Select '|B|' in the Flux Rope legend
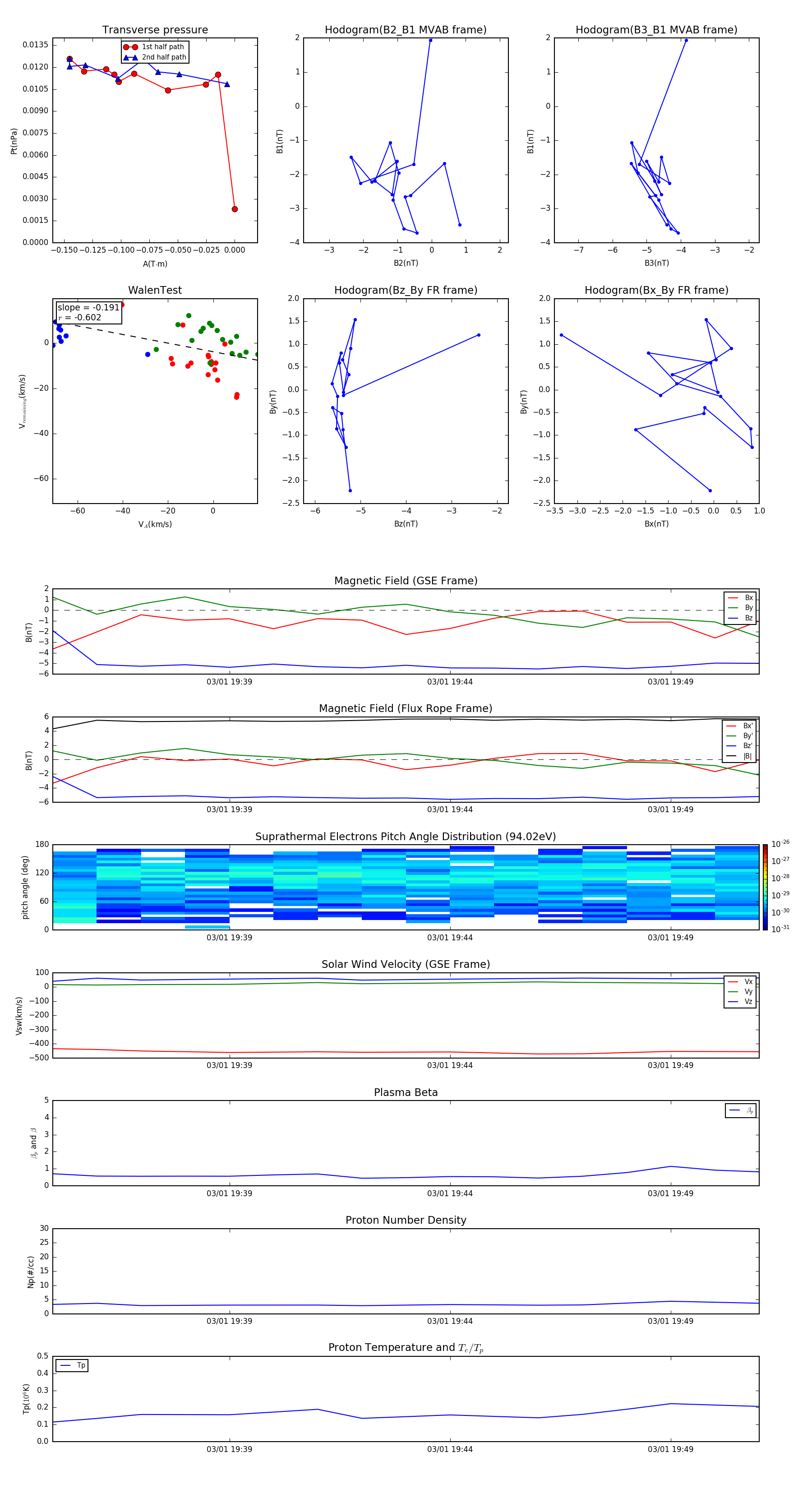Screen dimensions: 812x1489 click(x=740, y=756)
